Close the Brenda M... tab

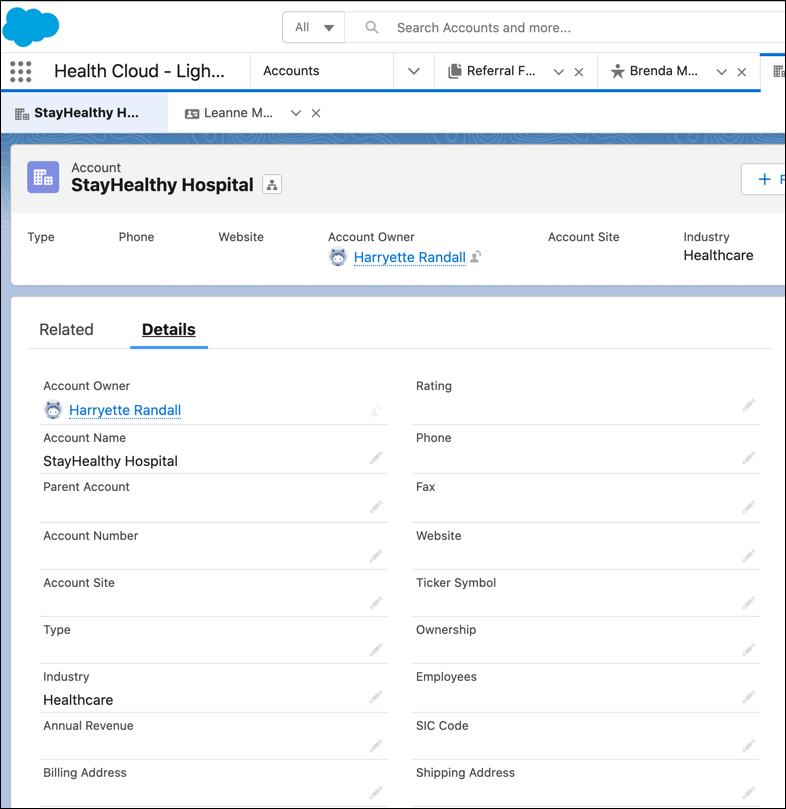tap(742, 72)
